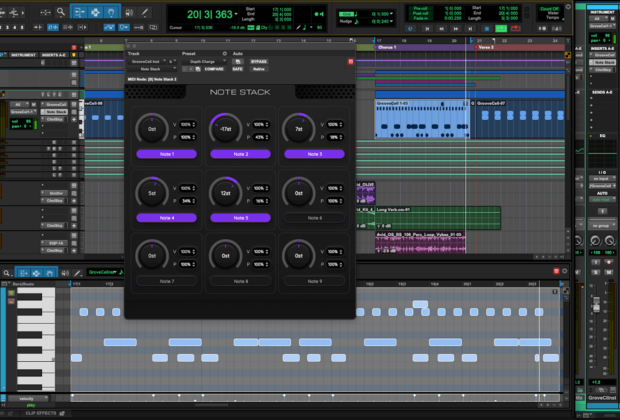Click the Native button in plug-in header

coord(259,69)
